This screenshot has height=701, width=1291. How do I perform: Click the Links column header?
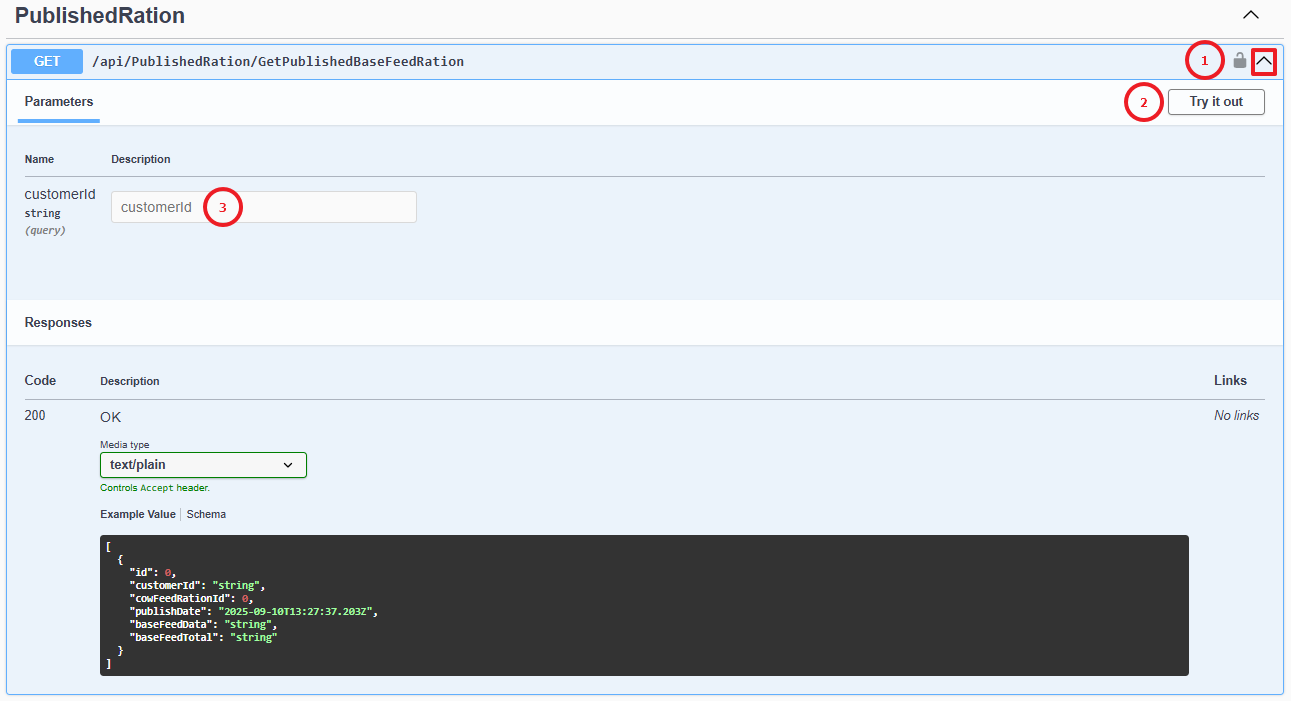pyautogui.click(x=1230, y=380)
